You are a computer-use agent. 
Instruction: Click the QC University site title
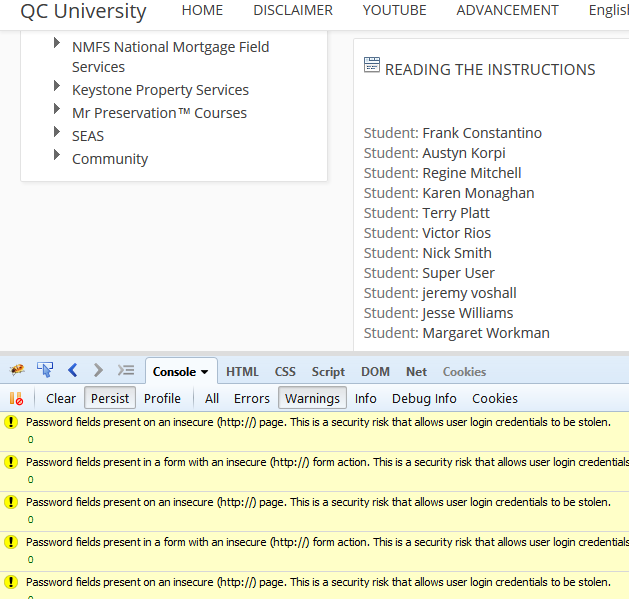pyautogui.click(x=83, y=11)
